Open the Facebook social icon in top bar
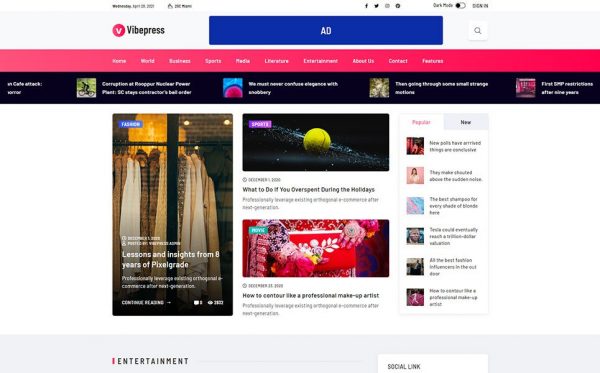The width and height of the screenshot is (600, 373). coord(366,6)
